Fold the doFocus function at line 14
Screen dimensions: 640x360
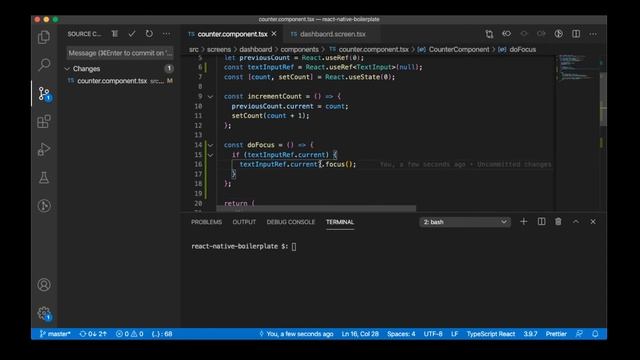pos(211,145)
